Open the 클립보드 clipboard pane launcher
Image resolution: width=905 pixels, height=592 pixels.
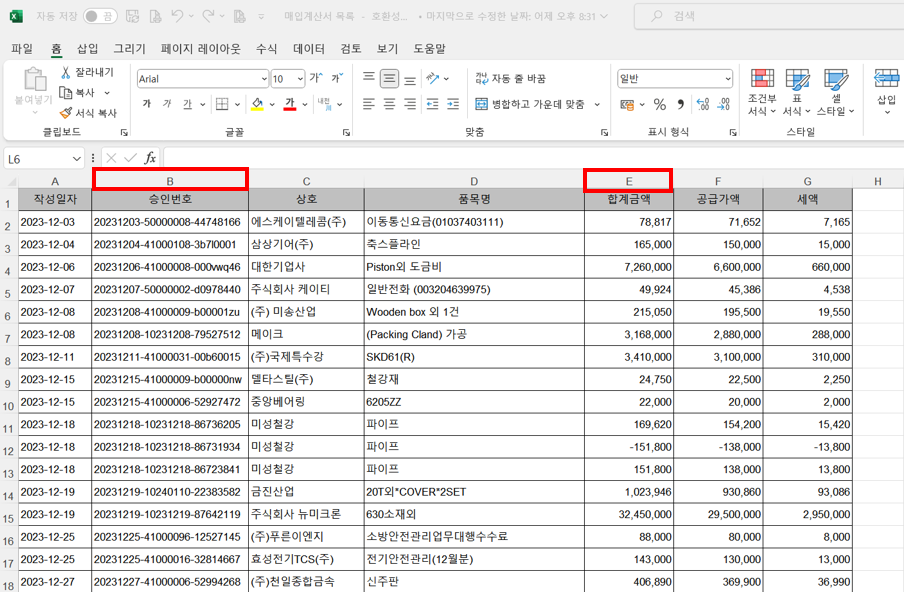click(x=124, y=133)
